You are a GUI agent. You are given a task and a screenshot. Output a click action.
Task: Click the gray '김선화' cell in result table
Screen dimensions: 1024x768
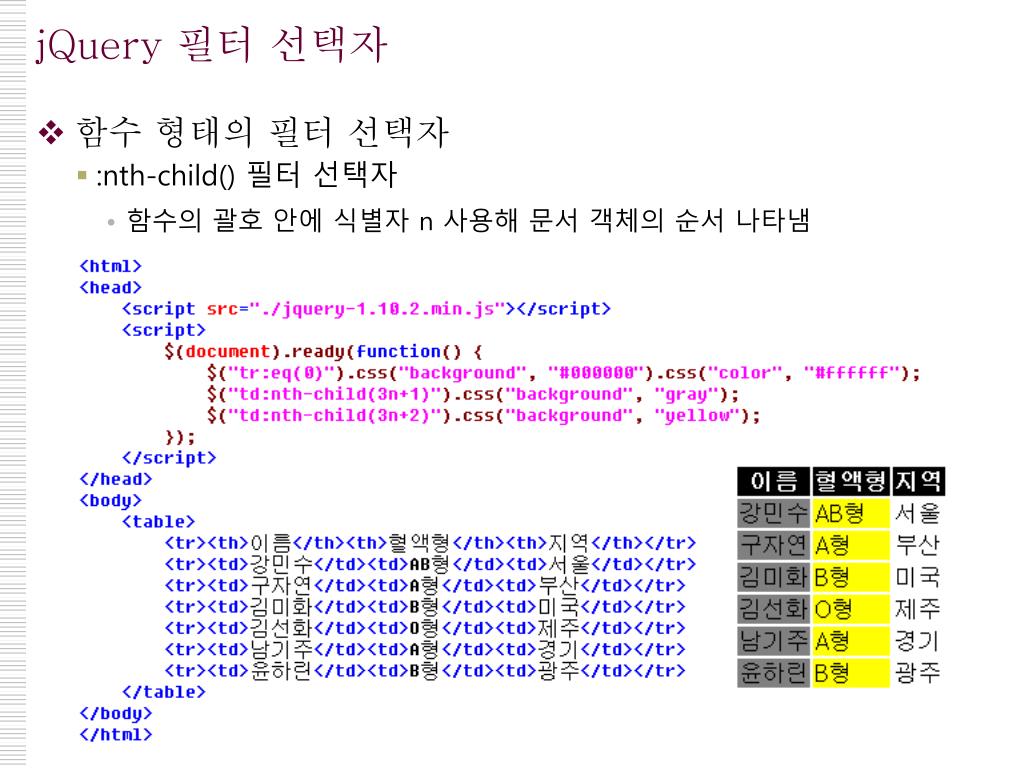pos(774,609)
